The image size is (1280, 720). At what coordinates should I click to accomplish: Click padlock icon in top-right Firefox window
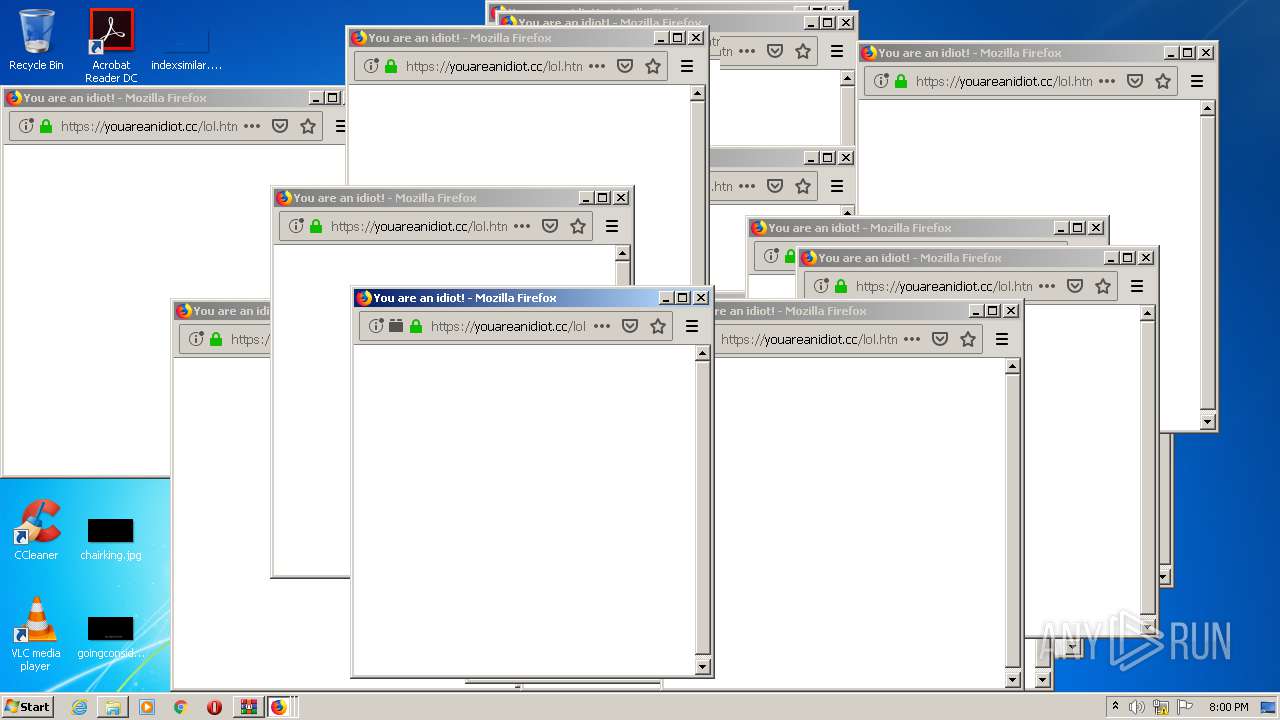tap(901, 81)
